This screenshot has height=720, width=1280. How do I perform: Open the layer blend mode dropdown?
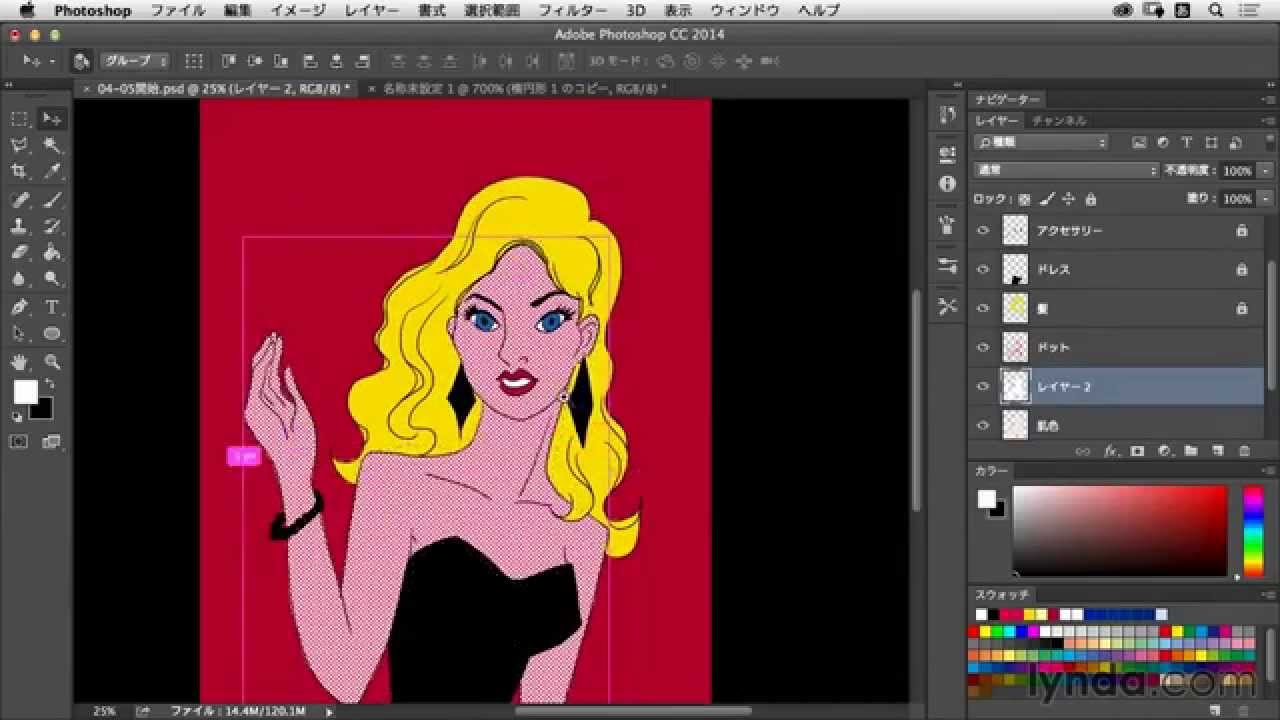click(1066, 171)
